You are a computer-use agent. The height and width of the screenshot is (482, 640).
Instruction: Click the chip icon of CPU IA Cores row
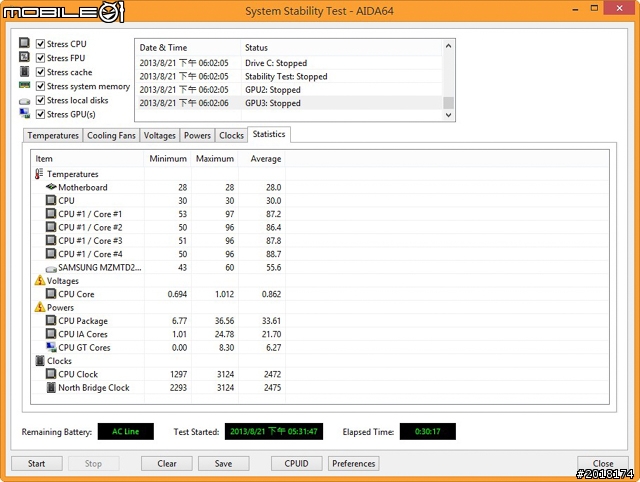tap(51, 334)
